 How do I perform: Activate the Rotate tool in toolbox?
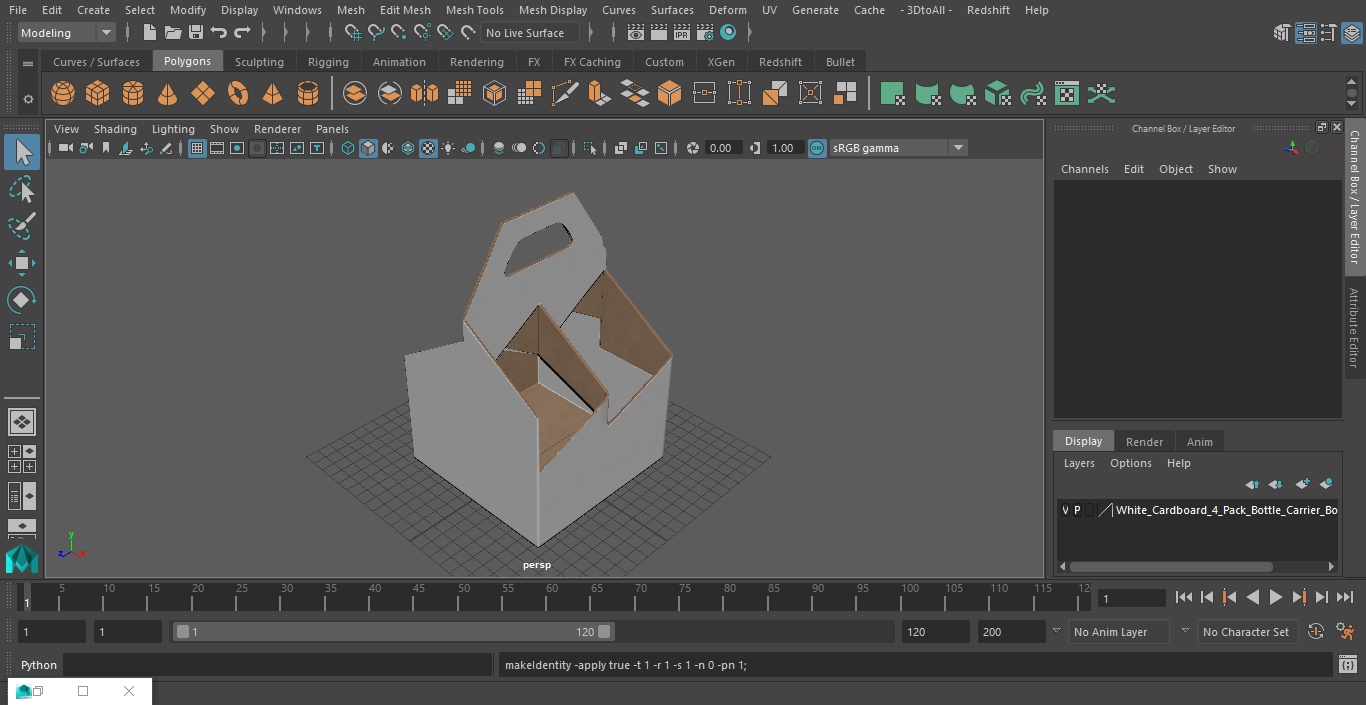click(x=22, y=300)
